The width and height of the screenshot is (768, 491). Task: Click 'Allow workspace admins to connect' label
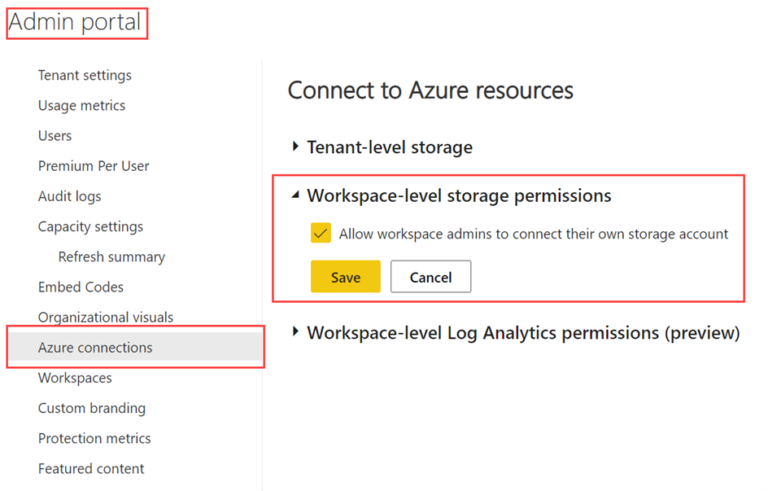click(534, 234)
